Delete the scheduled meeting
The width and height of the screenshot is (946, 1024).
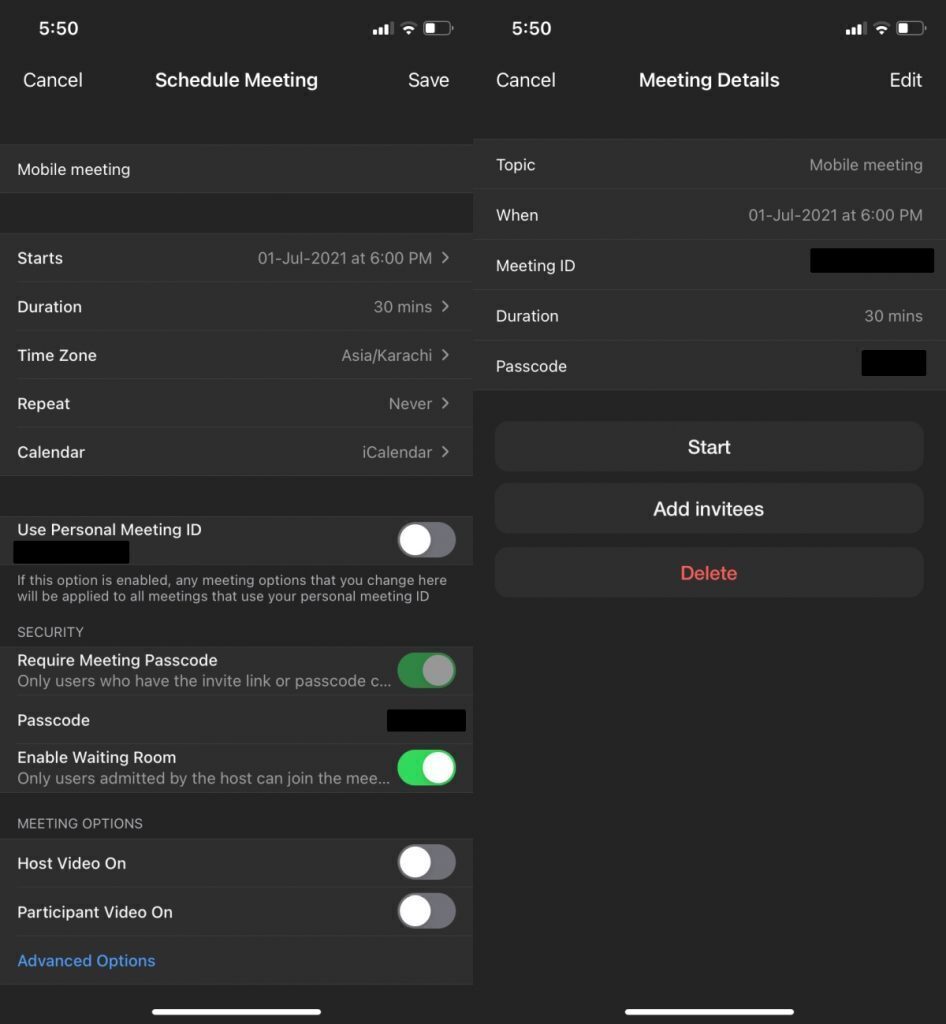pos(709,572)
